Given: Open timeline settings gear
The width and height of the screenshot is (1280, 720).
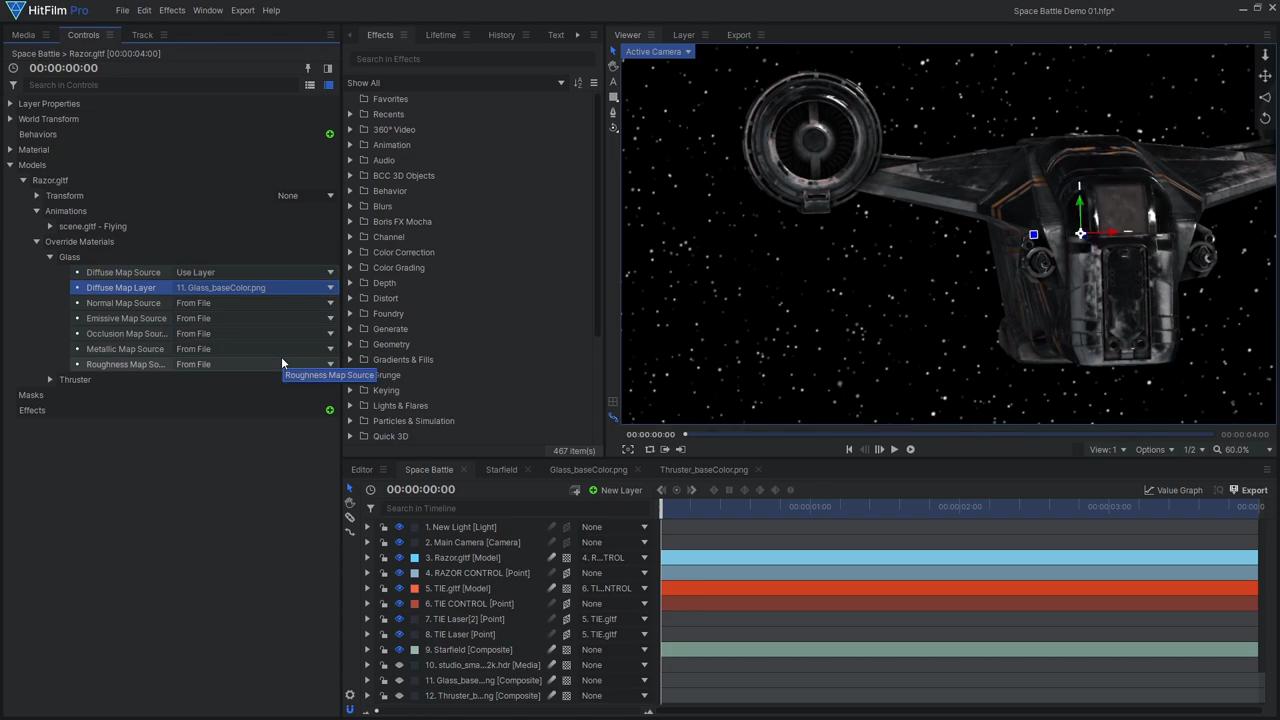Looking at the screenshot, I should [x=350, y=695].
